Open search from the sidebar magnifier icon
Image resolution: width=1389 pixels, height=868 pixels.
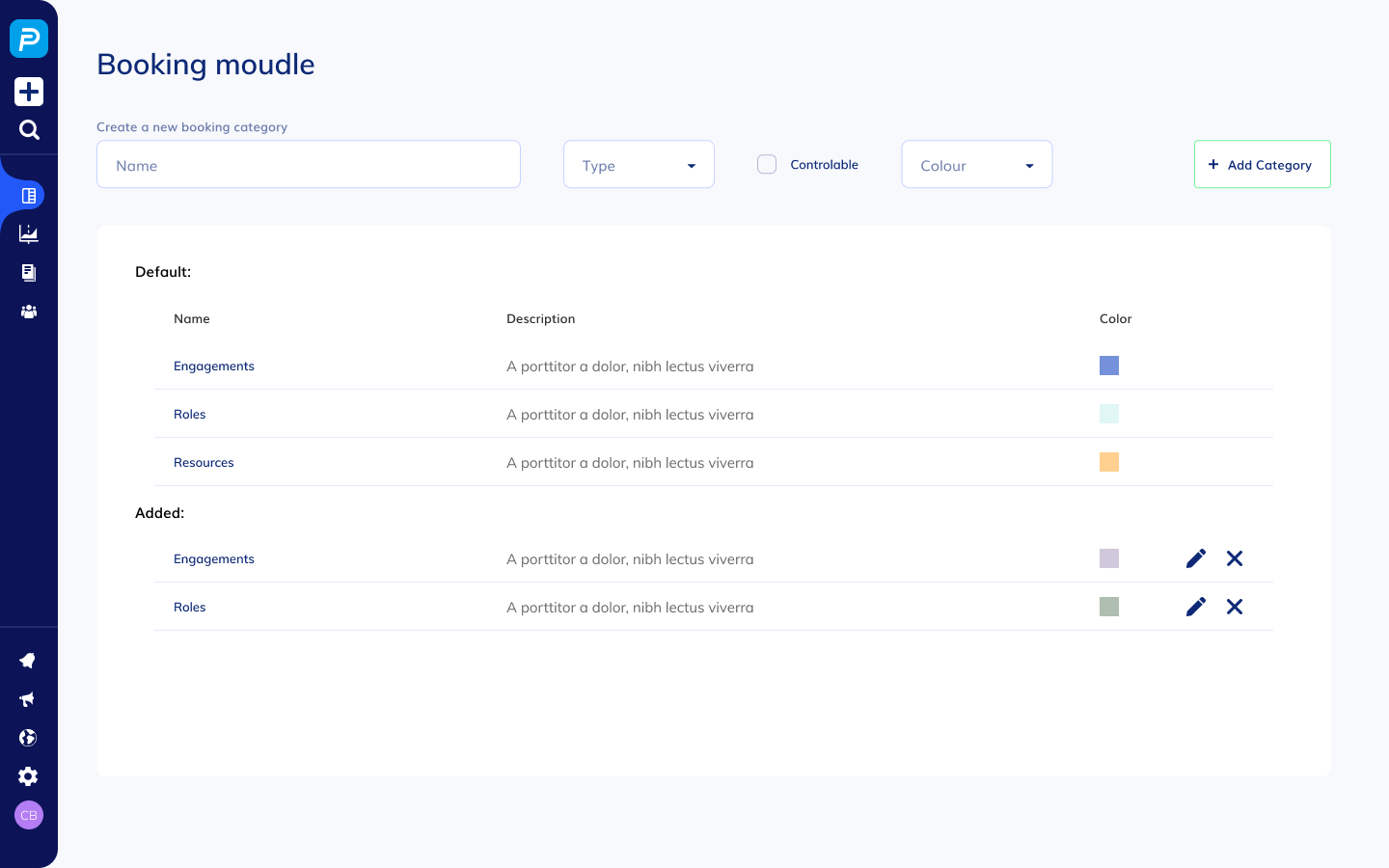(x=29, y=130)
